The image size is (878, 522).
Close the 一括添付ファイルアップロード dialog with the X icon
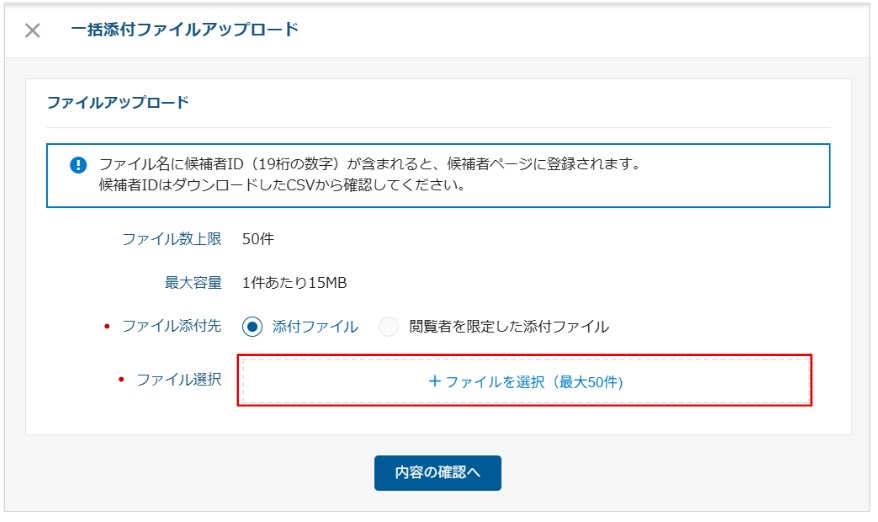click(32, 30)
